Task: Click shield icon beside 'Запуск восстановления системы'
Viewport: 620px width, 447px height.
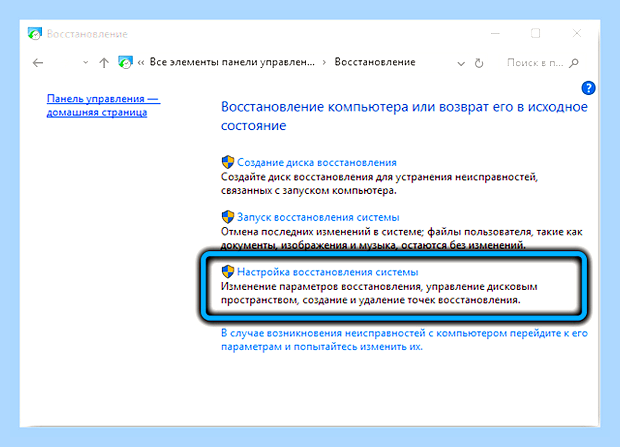Action: pos(228,216)
